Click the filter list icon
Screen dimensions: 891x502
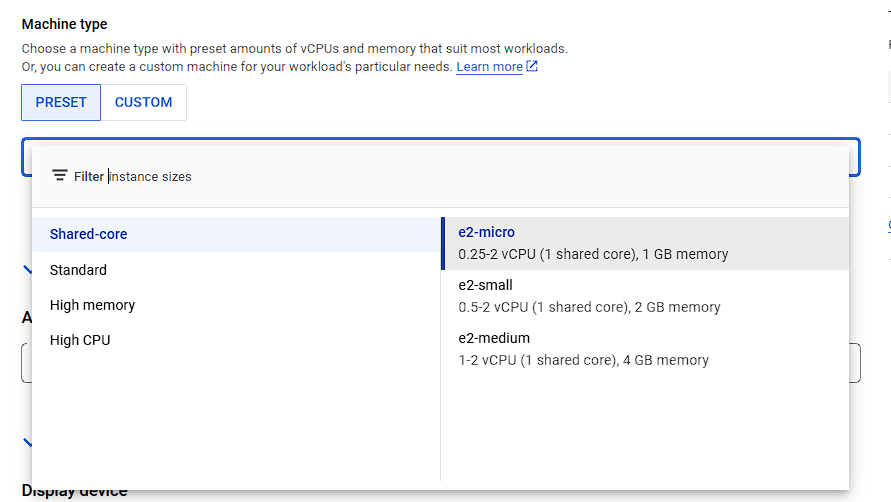[60, 175]
